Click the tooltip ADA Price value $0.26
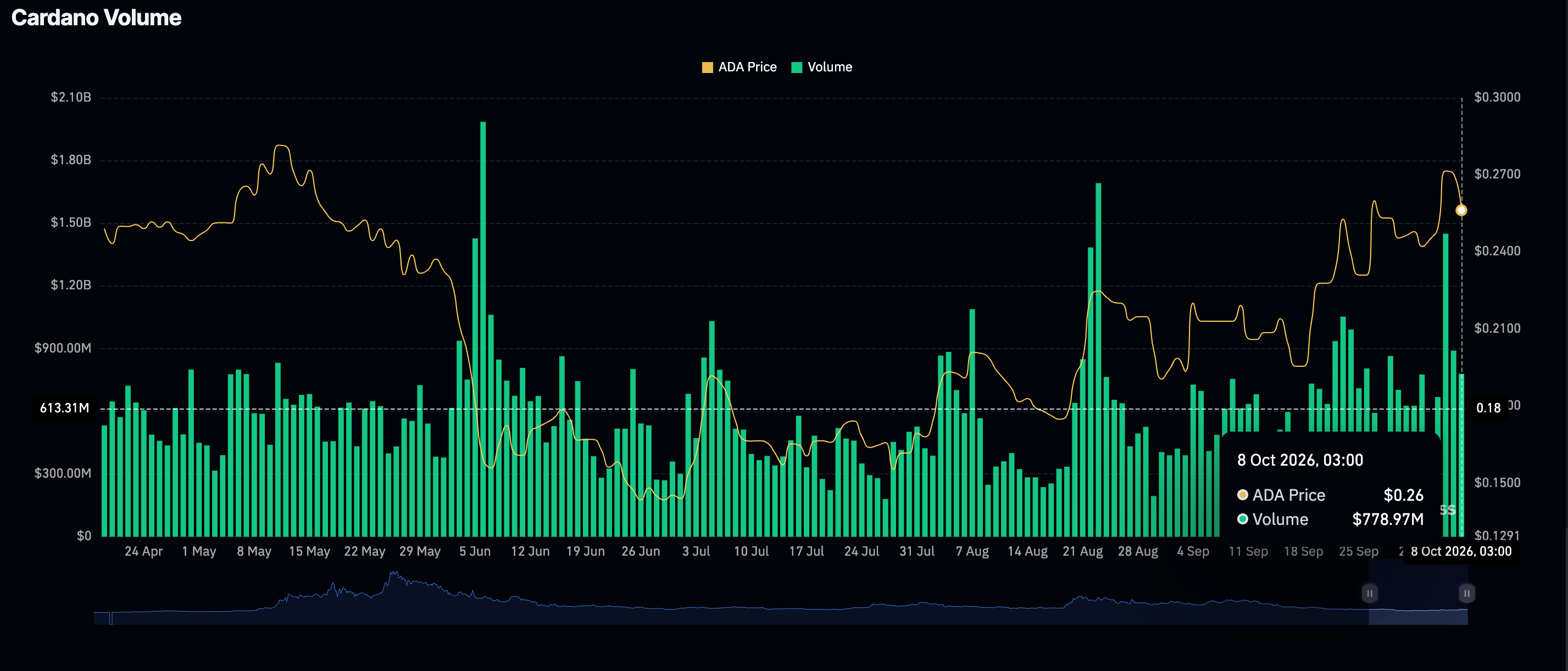The image size is (1568, 671). 1404,495
